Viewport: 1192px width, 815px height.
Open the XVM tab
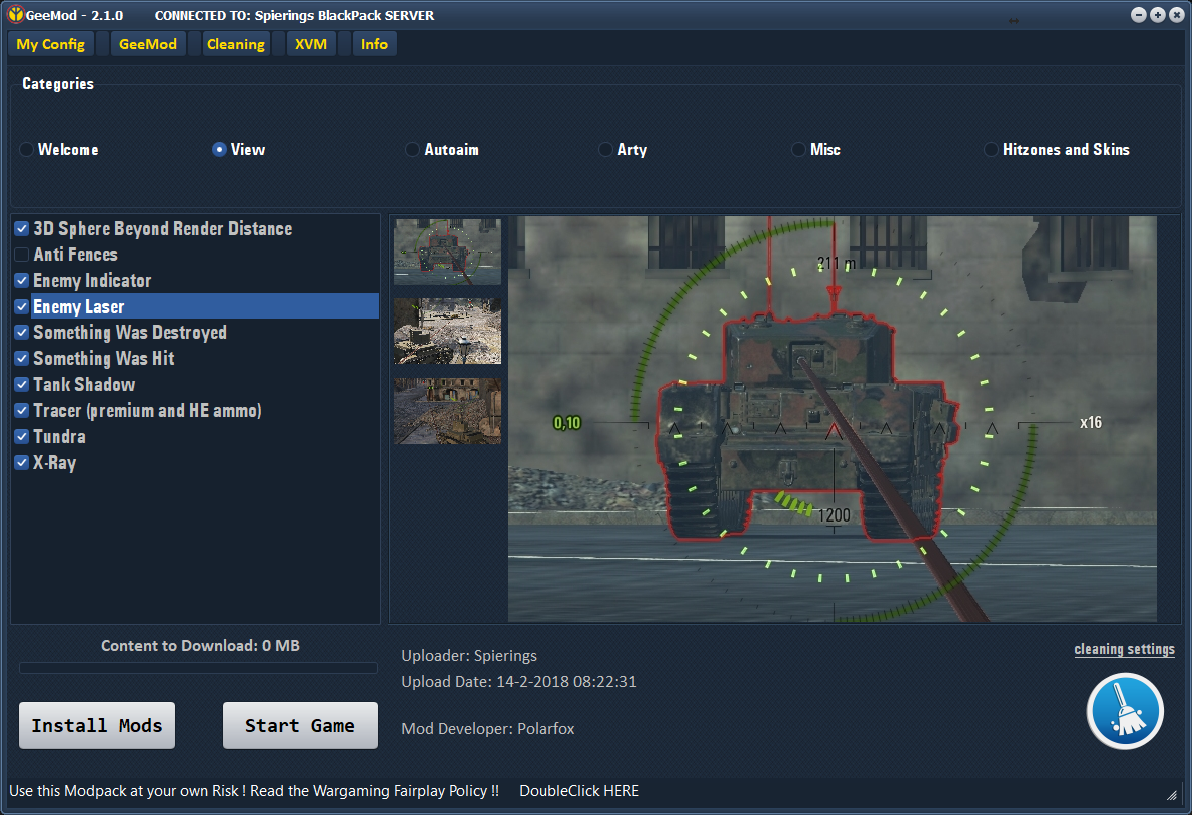tap(311, 44)
